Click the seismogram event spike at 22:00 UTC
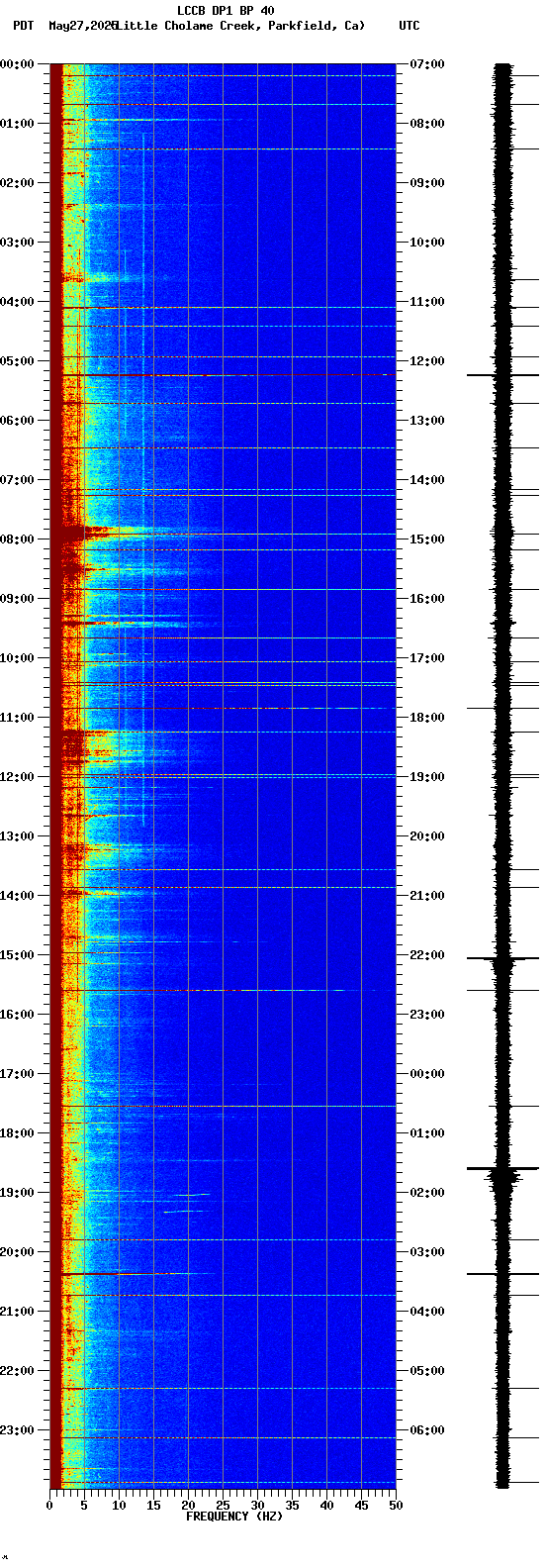This screenshot has width=546, height=1568. tap(502, 958)
